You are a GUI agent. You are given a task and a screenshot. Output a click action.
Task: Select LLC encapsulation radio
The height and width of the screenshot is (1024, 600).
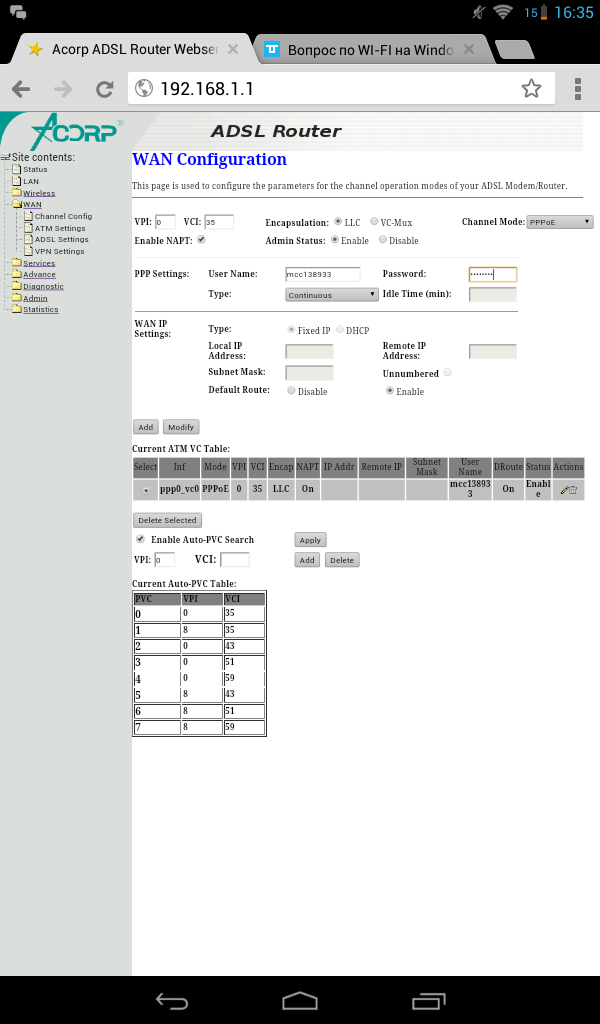pos(338,221)
